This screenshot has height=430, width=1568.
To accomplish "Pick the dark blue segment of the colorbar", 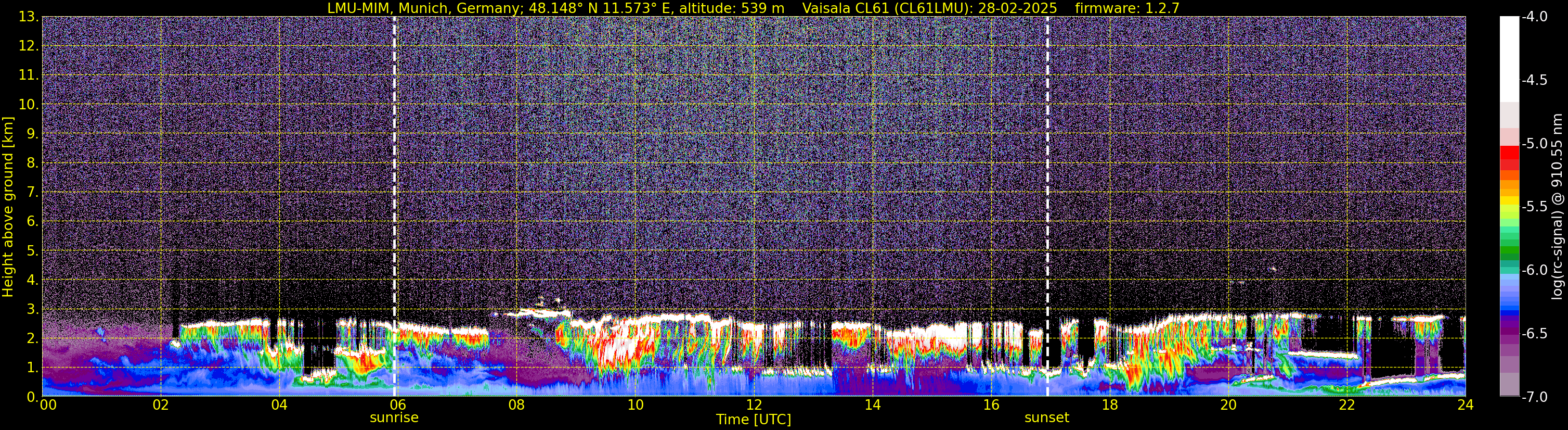I will pyautogui.click(x=1510, y=314).
